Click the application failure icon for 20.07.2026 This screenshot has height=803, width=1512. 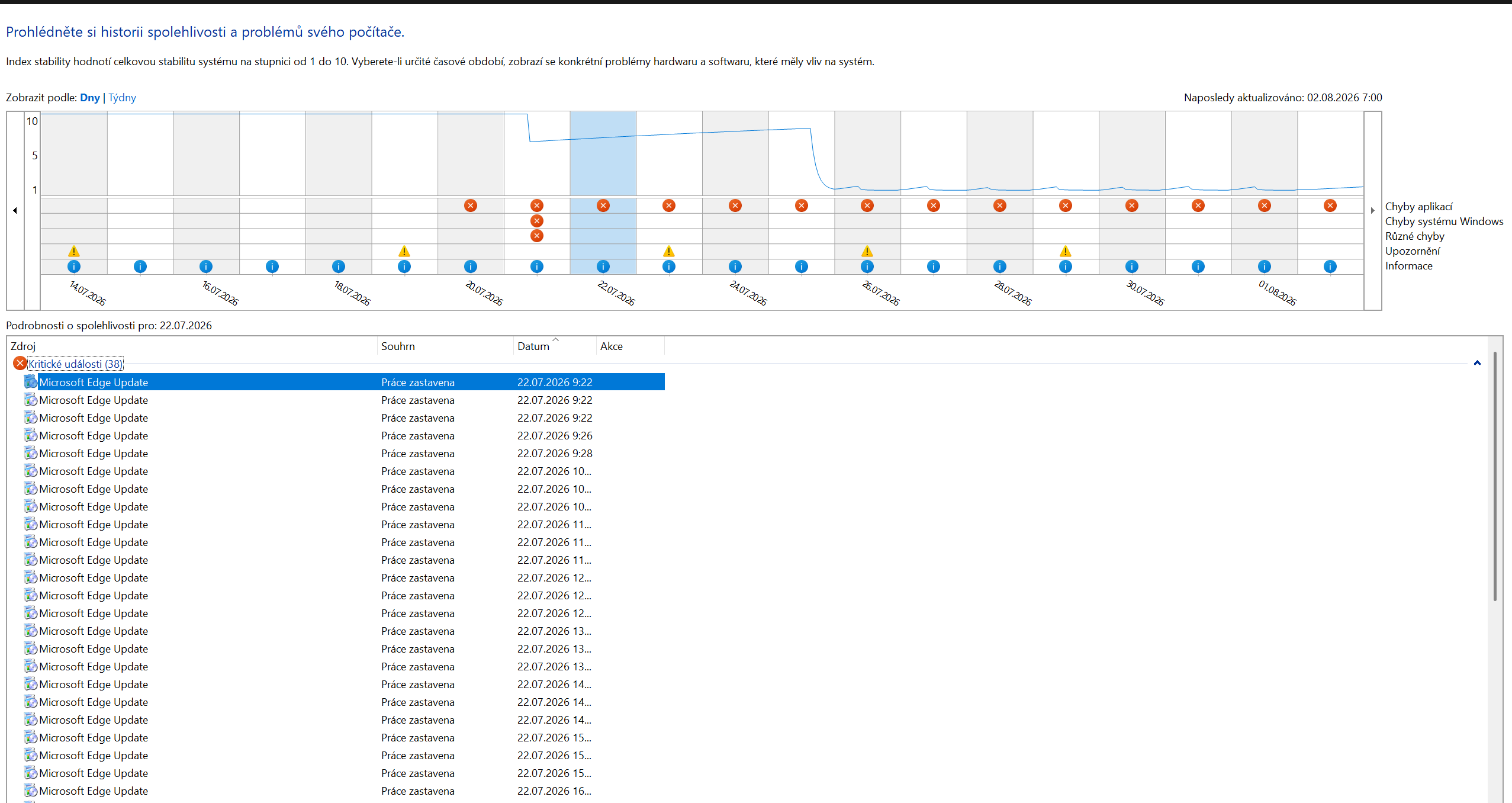point(471,205)
